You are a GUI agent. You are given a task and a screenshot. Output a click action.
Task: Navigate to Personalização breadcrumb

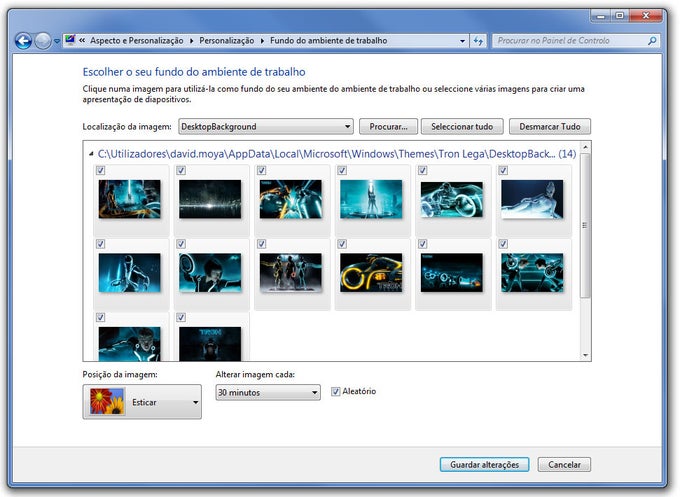point(226,41)
